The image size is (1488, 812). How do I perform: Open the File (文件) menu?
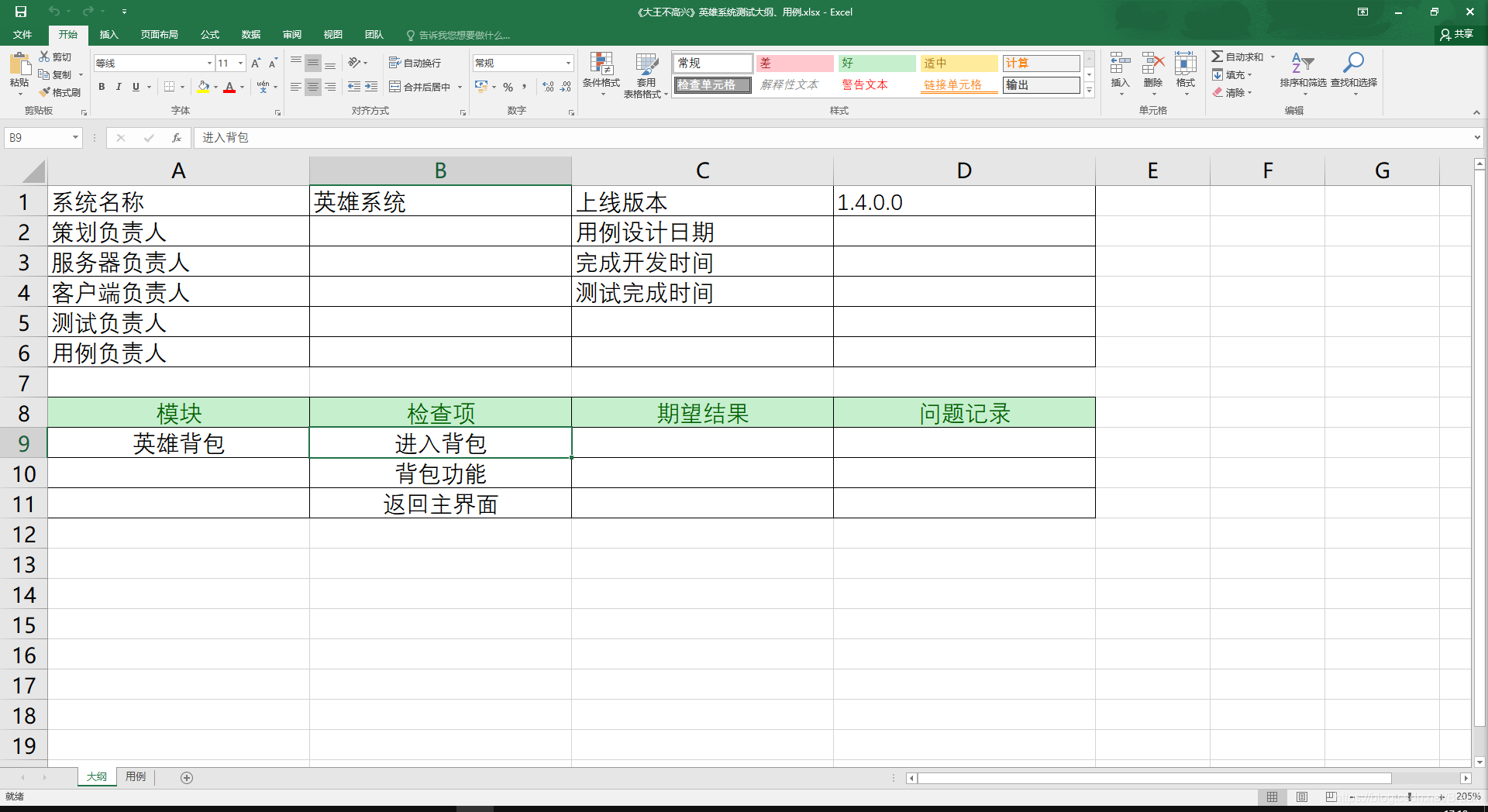pyautogui.click(x=22, y=35)
